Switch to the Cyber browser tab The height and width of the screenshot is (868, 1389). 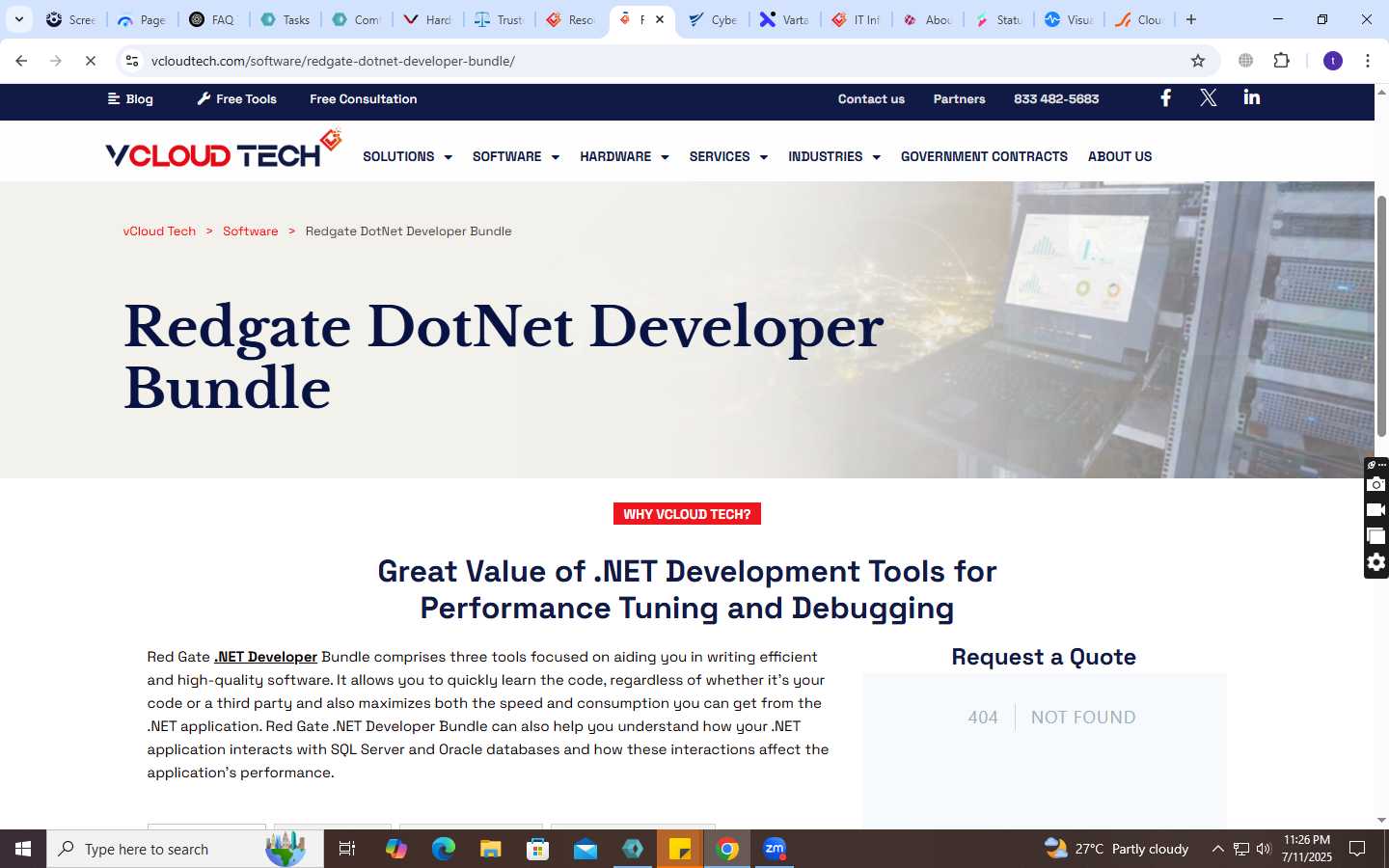714,19
